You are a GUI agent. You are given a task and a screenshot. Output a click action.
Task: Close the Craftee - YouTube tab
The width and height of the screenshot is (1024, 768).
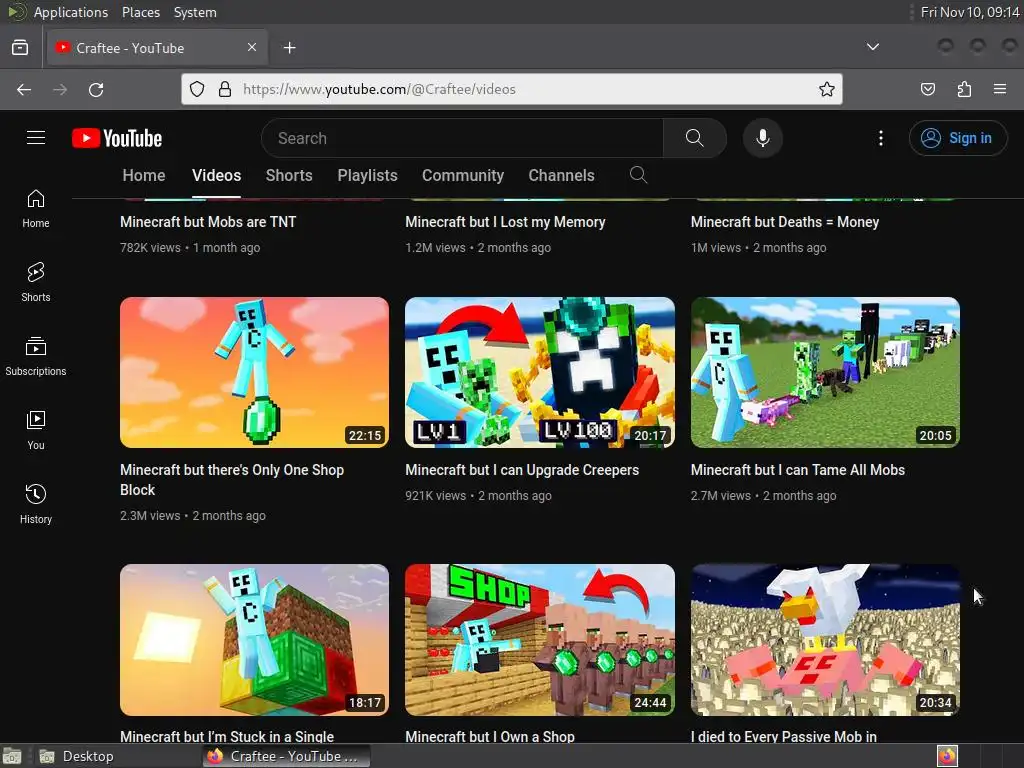[252, 47]
